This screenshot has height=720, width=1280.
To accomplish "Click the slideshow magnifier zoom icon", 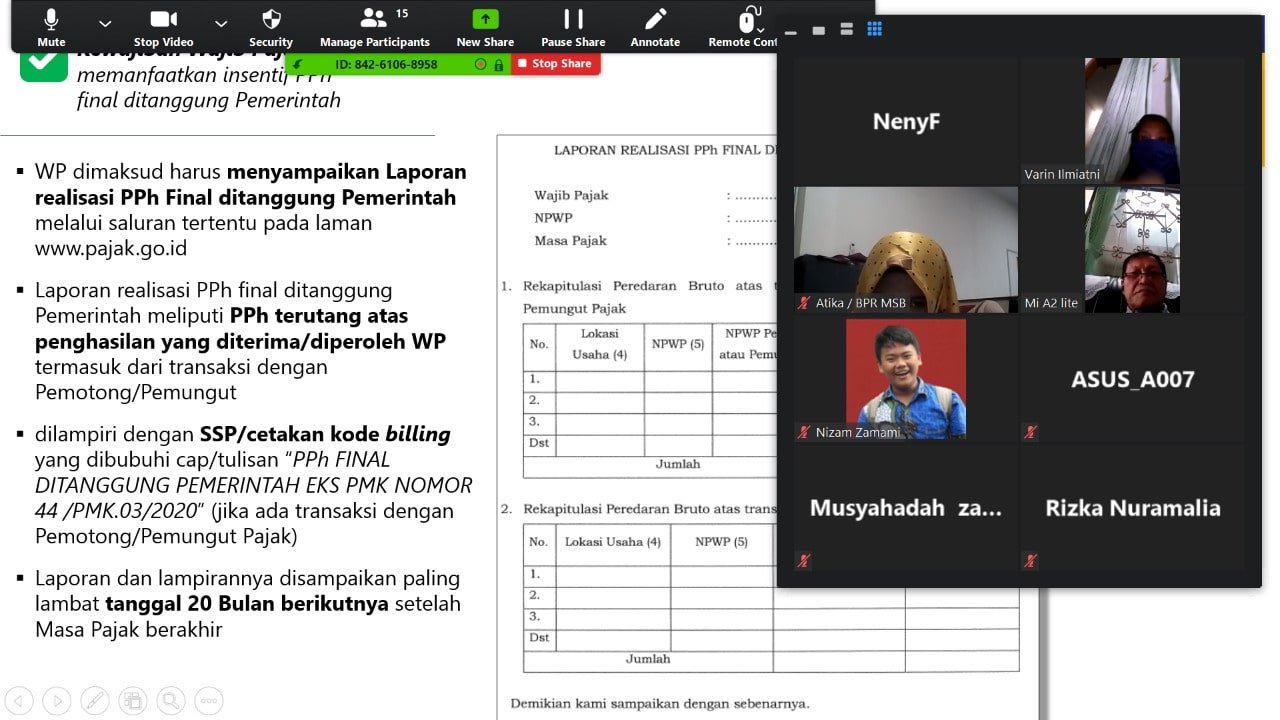I will click(170, 700).
